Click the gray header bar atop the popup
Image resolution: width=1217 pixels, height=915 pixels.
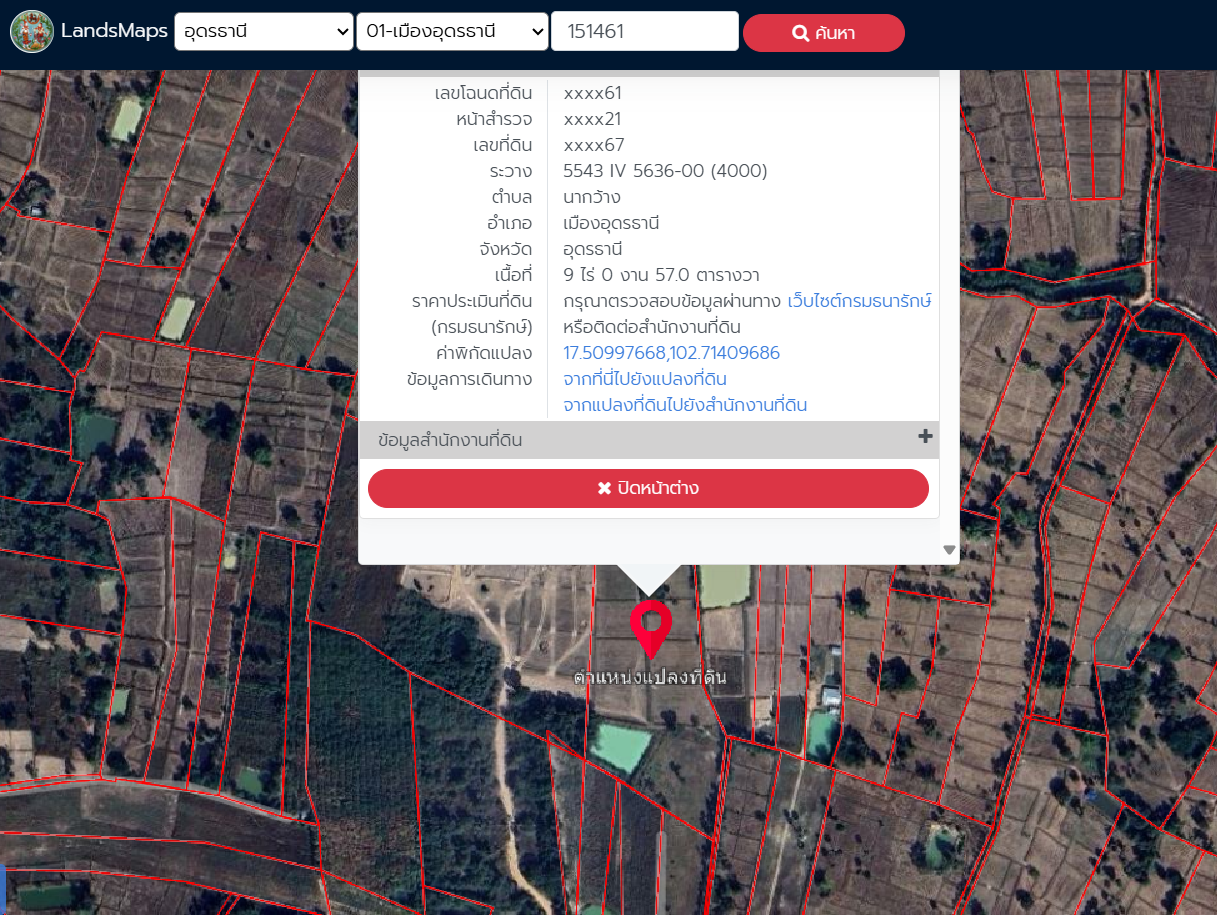pos(648,73)
